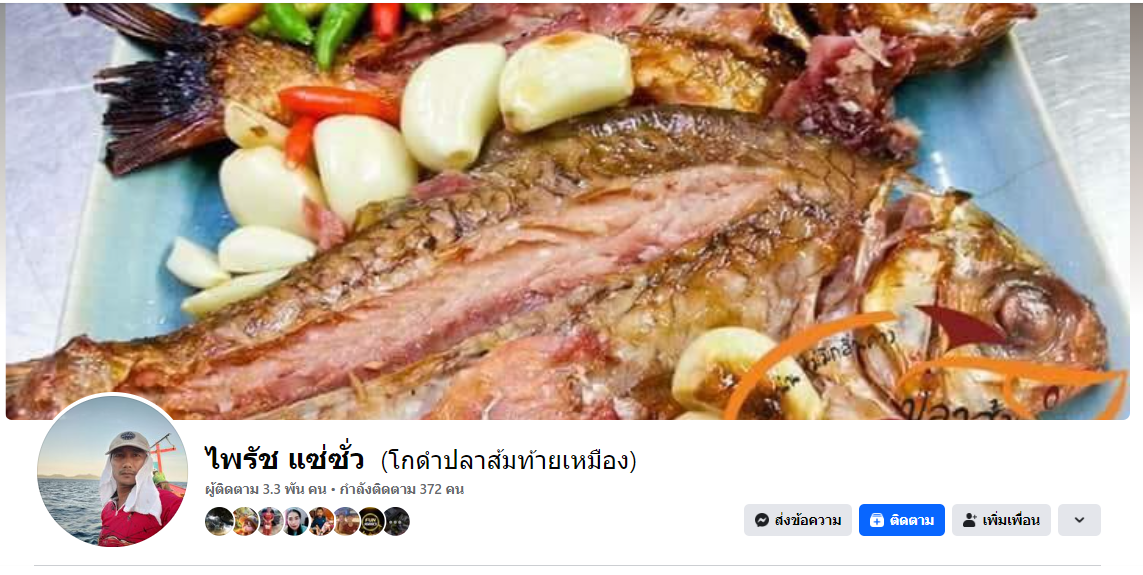Expand more options chevron beside เพิ่มเพื่อน
Image resolution: width=1143 pixels, height=575 pixels.
1079,520
